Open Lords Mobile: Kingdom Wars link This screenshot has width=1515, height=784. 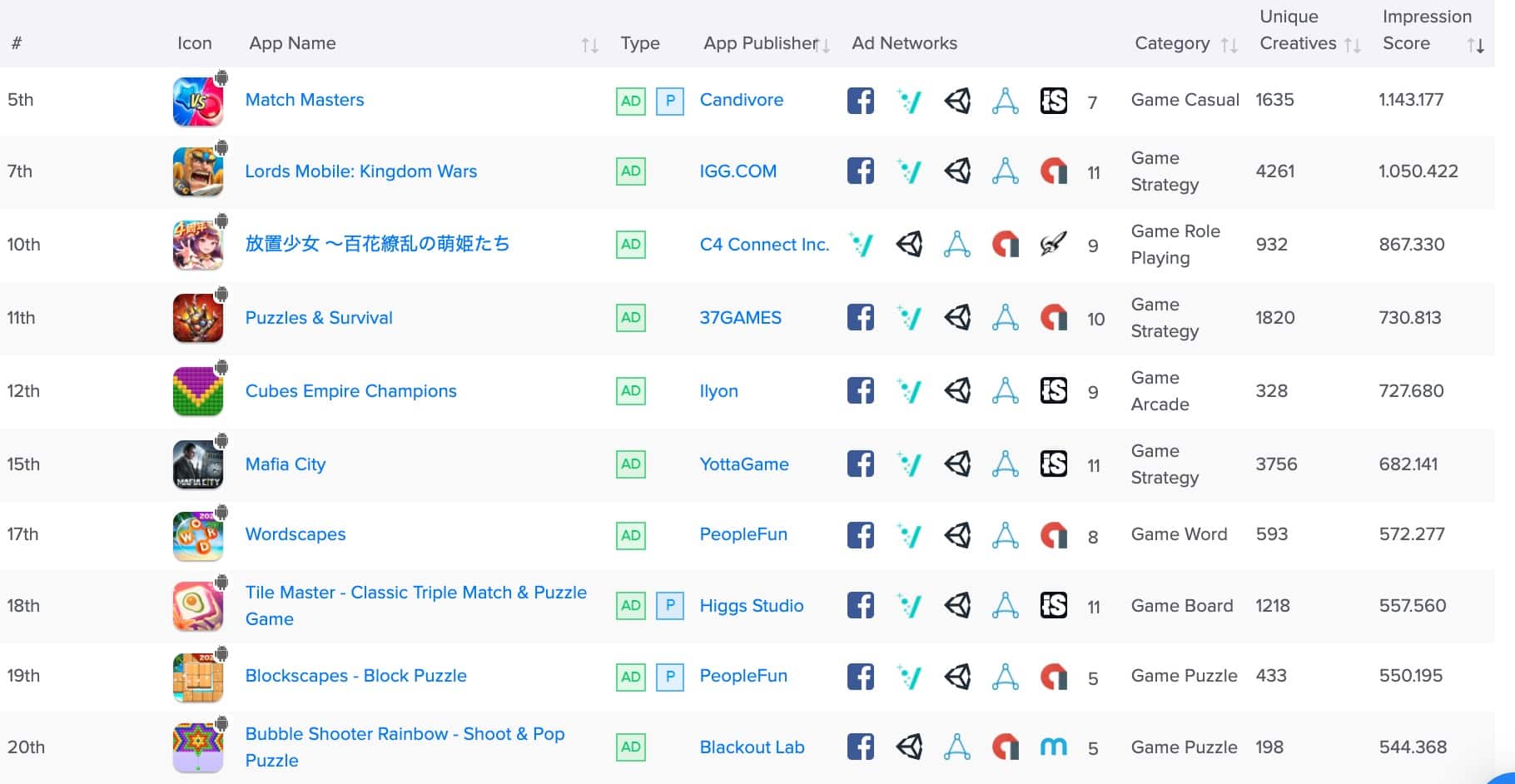[x=361, y=171]
